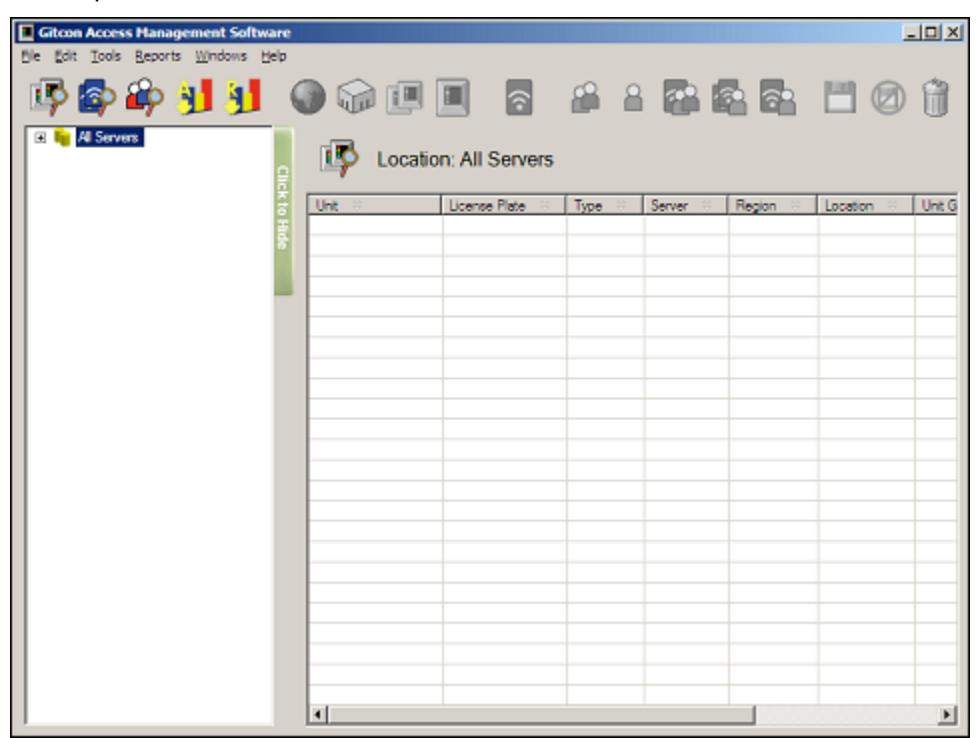
Task: Open the Help menu
Action: 273,56
